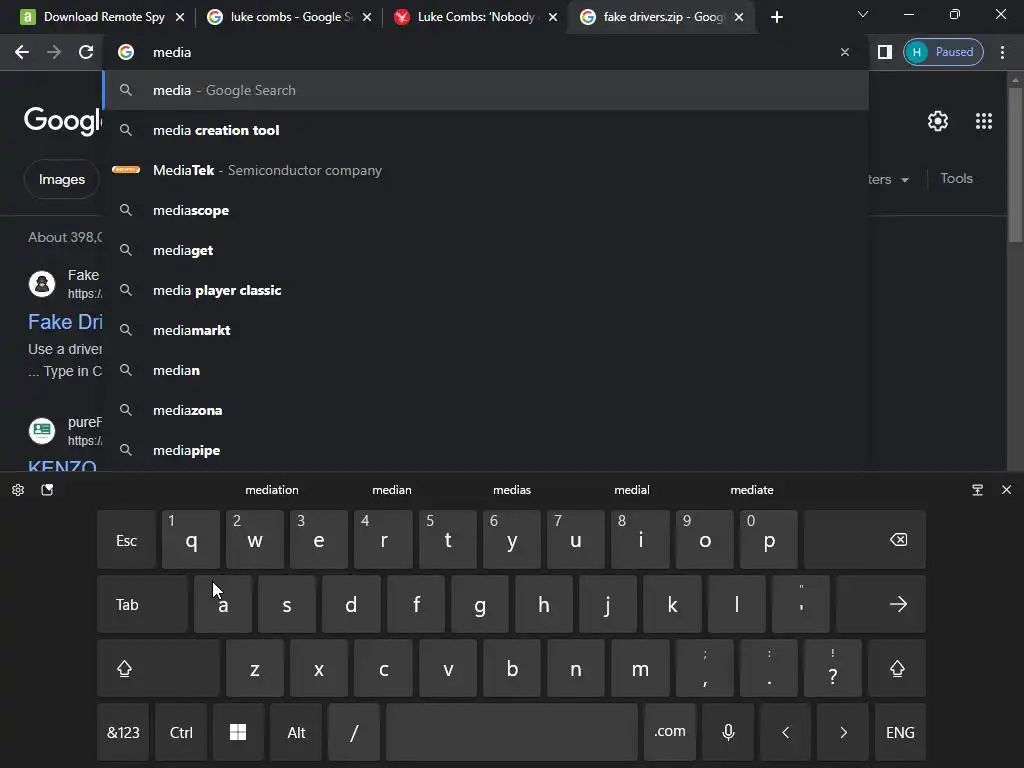Tap the microphone dictation key

(x=728, y=732)
